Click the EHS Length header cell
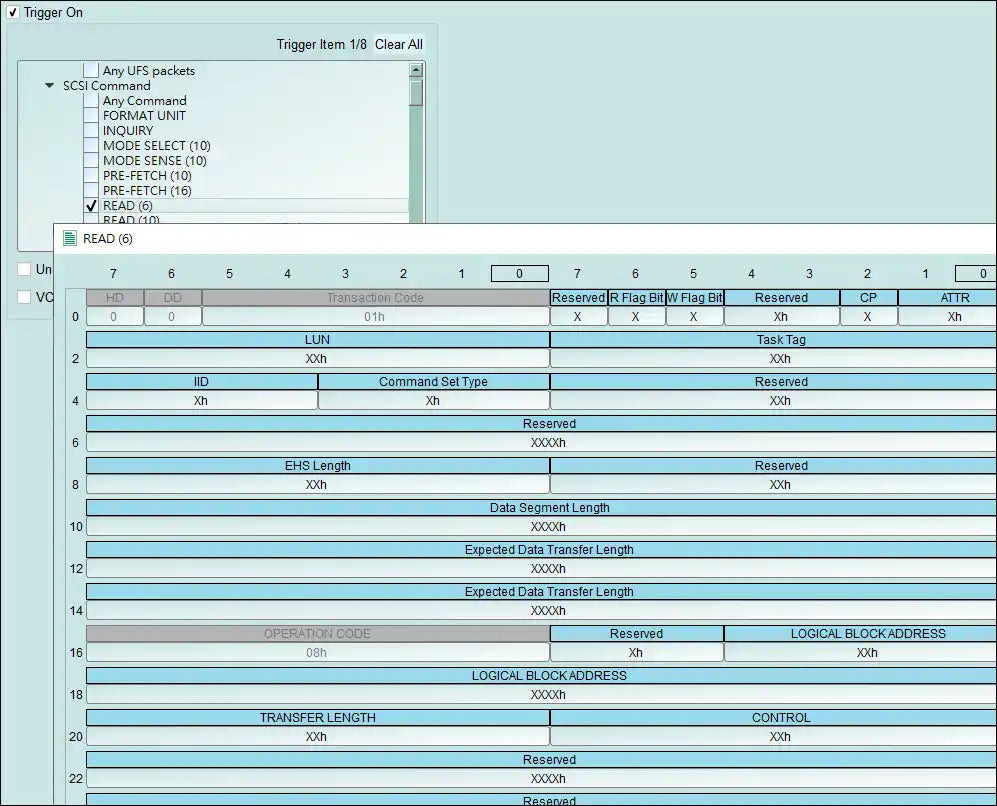997x806 pixels. (317, 465)
